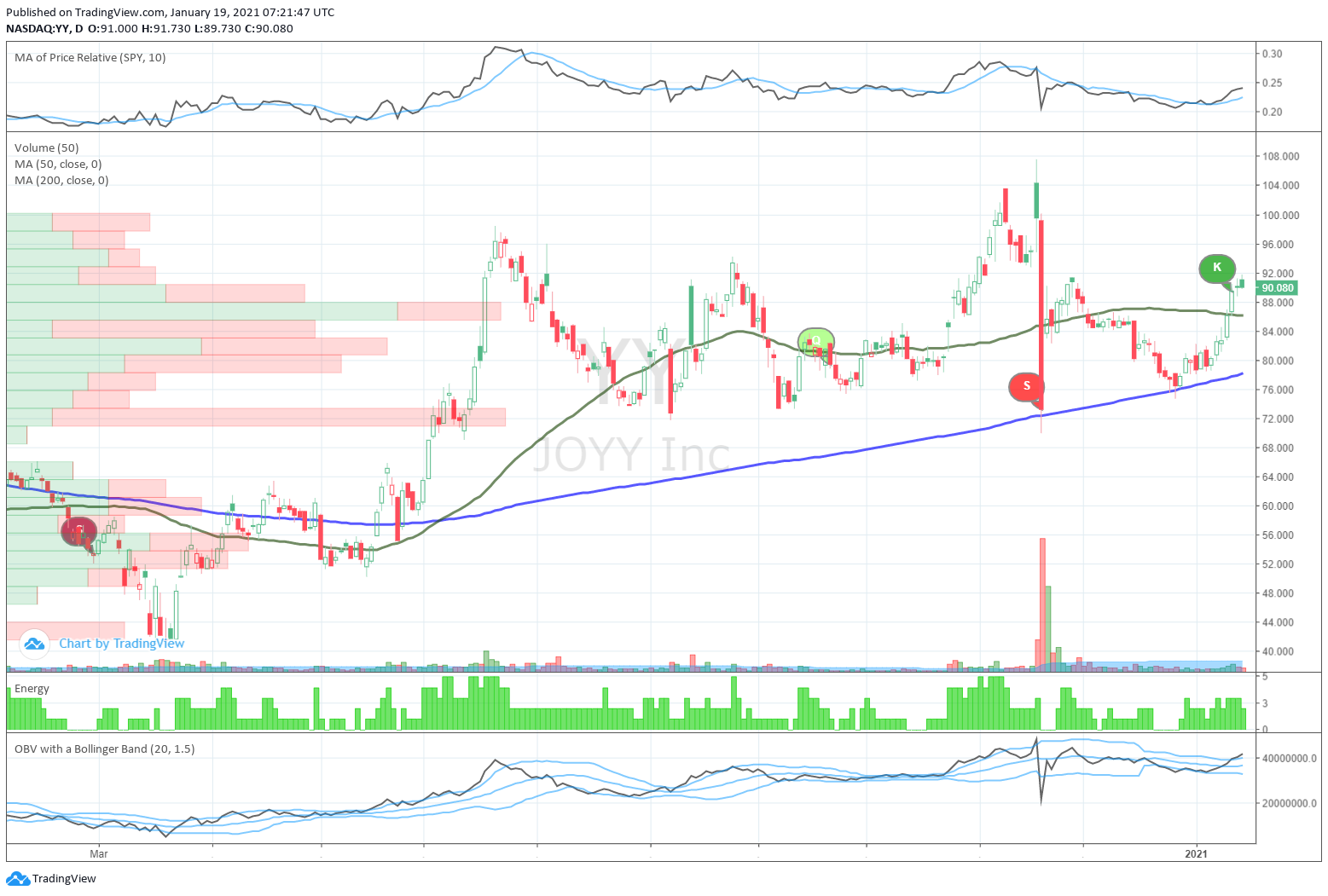Click the TradingView footer logo
This screenshot has width=1328, height=896.
coord(52,878)
